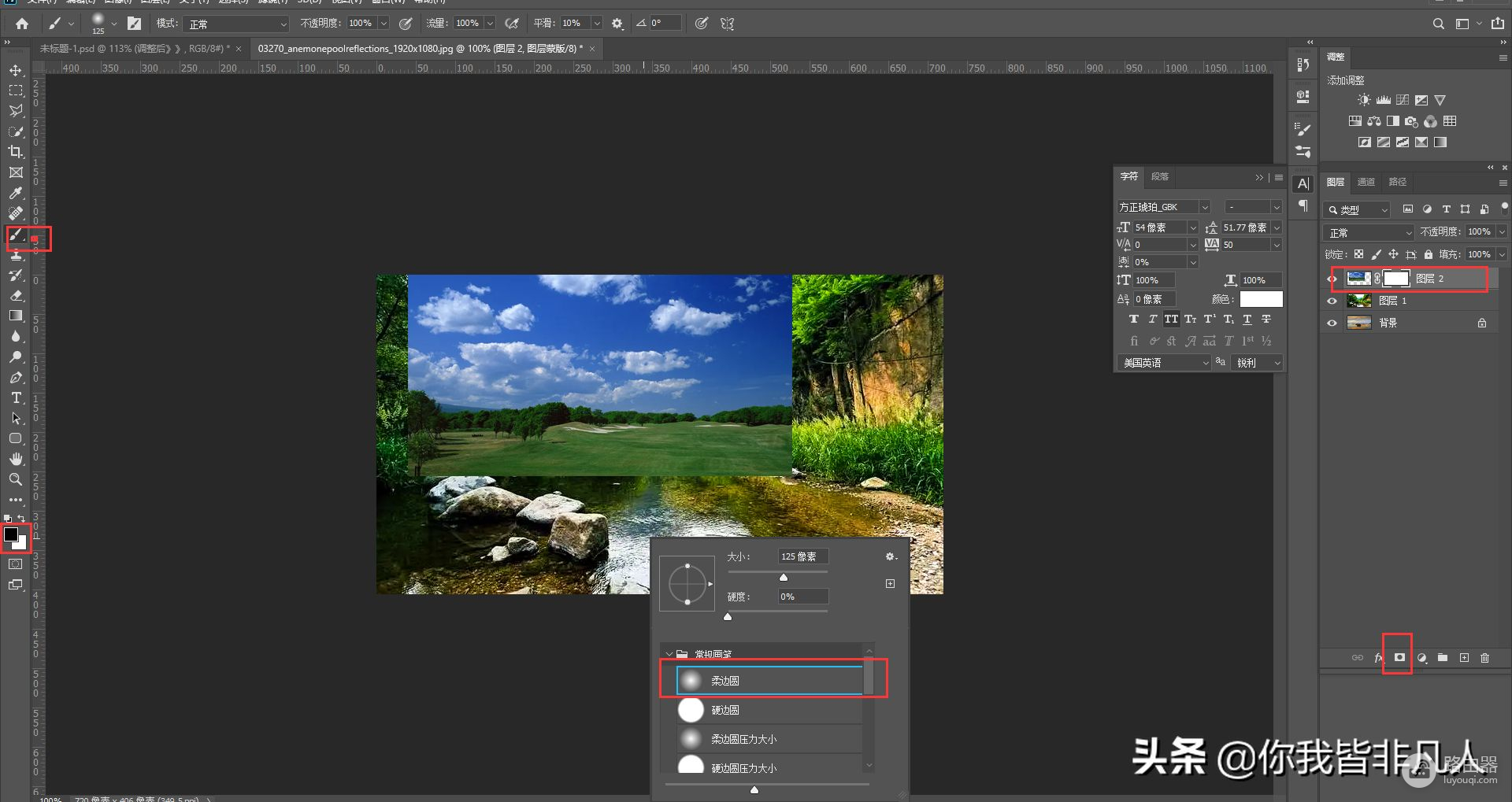Click the Add layer mask icon

(x=1399, y=657)
